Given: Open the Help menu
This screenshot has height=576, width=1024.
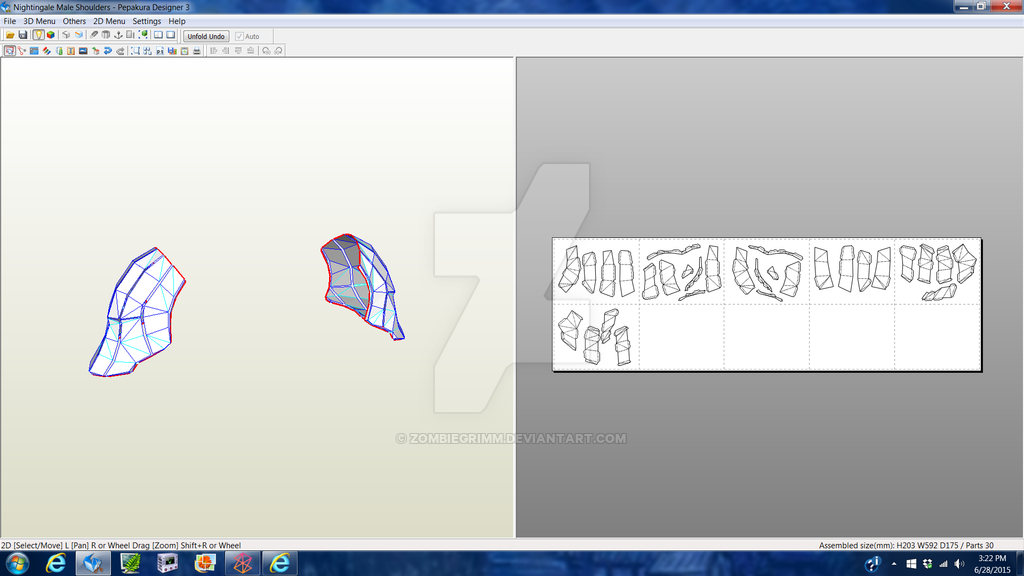Looking at the screenshot, I should coord(177,21).
